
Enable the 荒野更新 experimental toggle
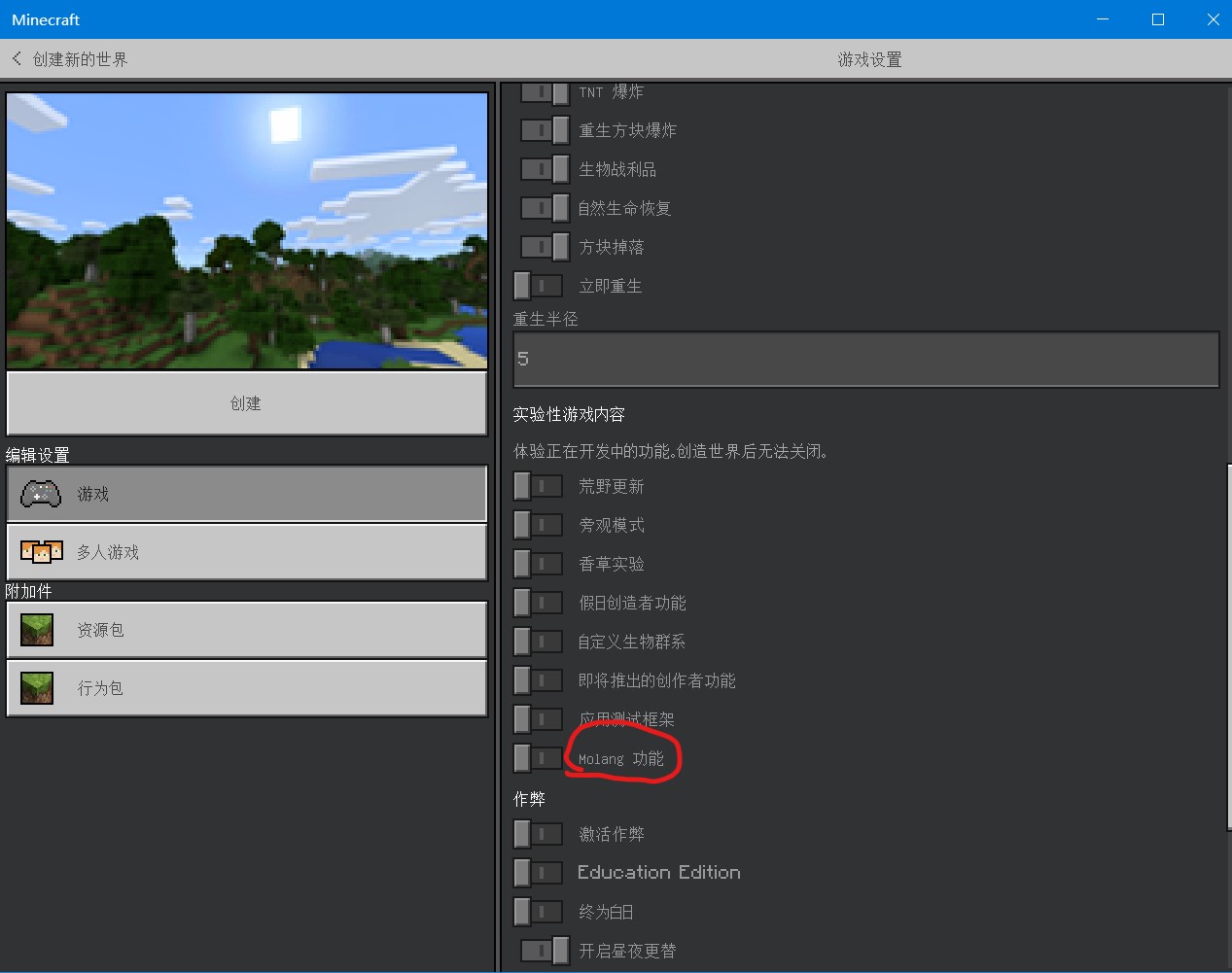point(538,486)
